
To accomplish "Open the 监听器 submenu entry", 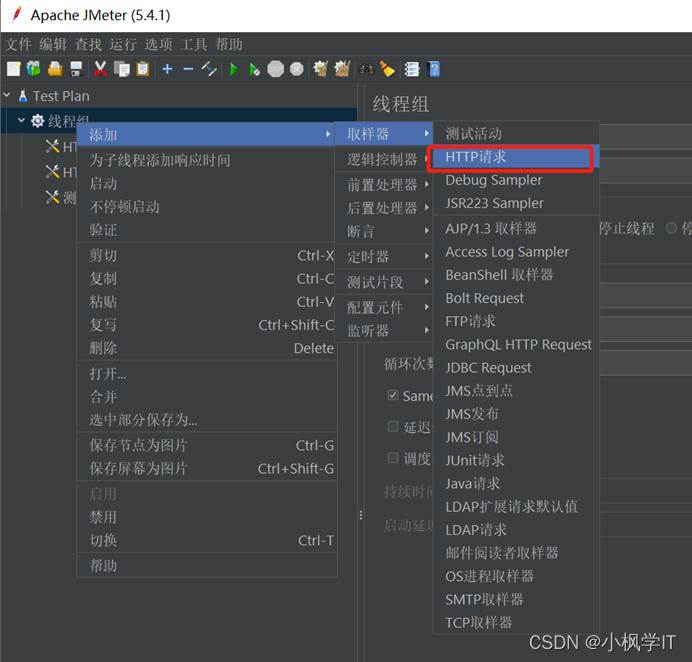I will (x=384, y=331).
